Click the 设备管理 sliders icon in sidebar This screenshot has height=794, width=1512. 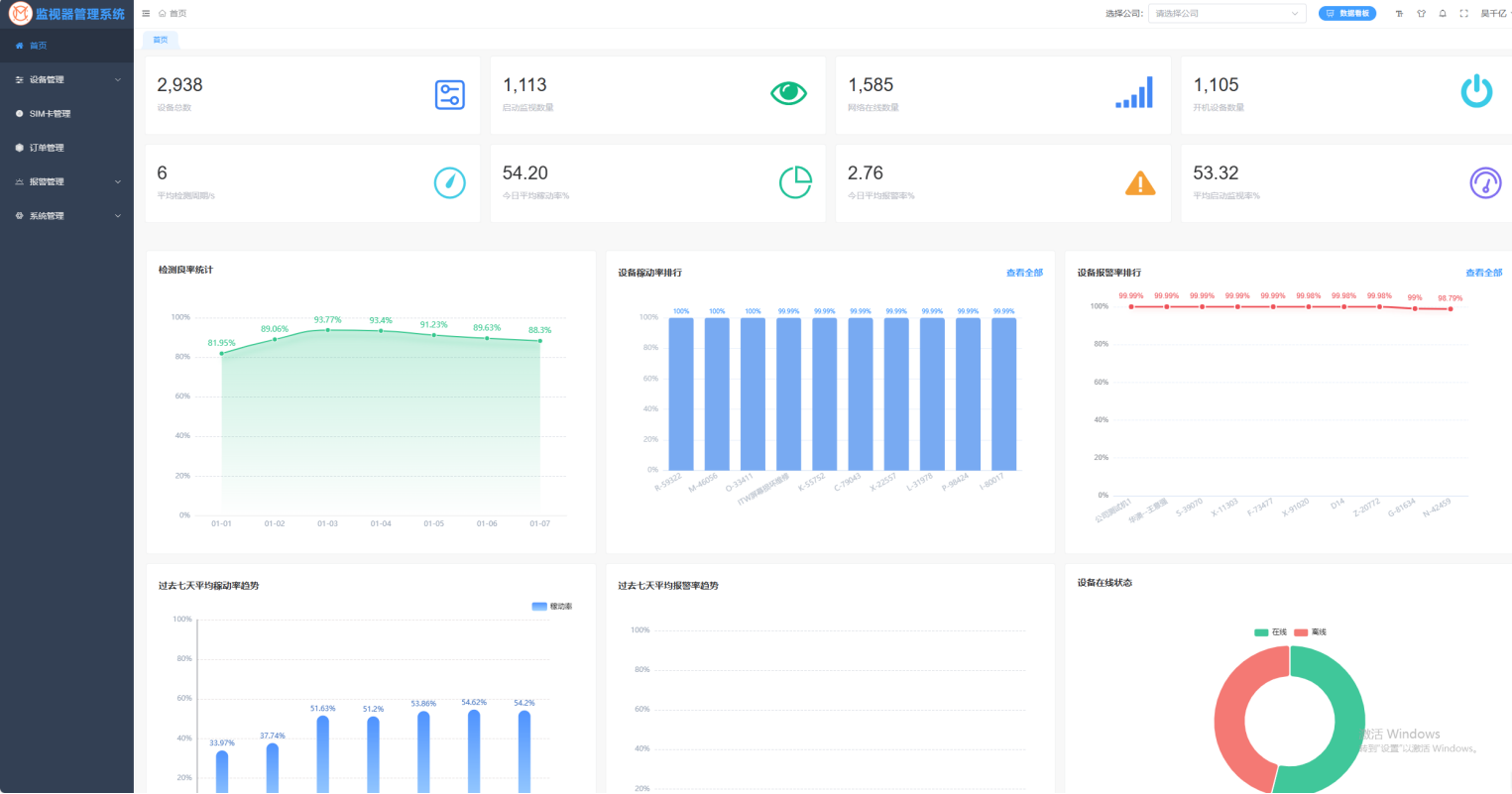(20, 80)
